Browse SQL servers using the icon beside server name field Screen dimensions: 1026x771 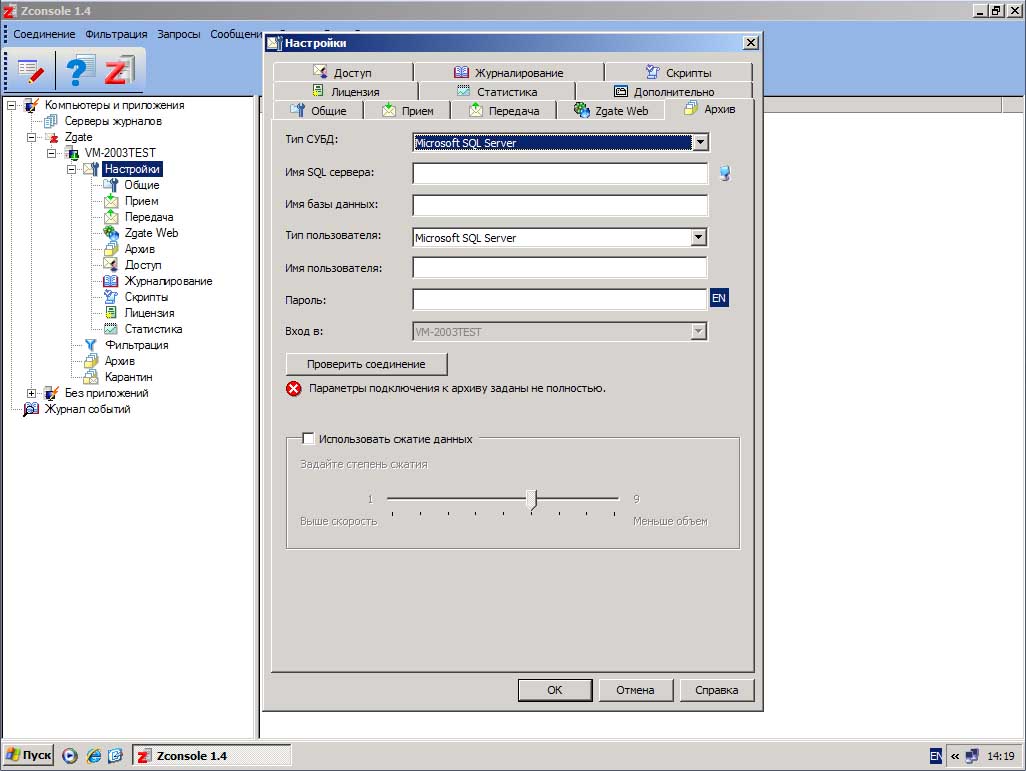(x=724, y=173)
